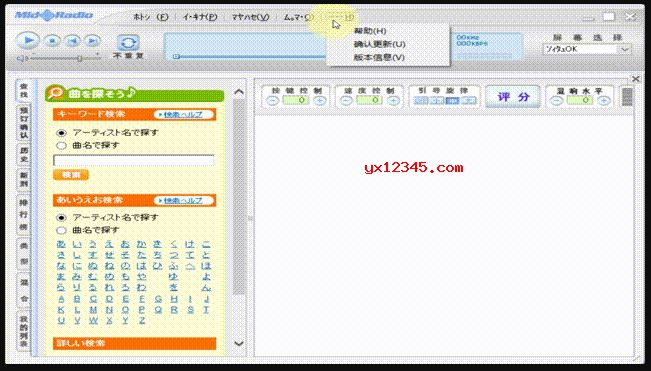Open the (F) file menu

150,17
